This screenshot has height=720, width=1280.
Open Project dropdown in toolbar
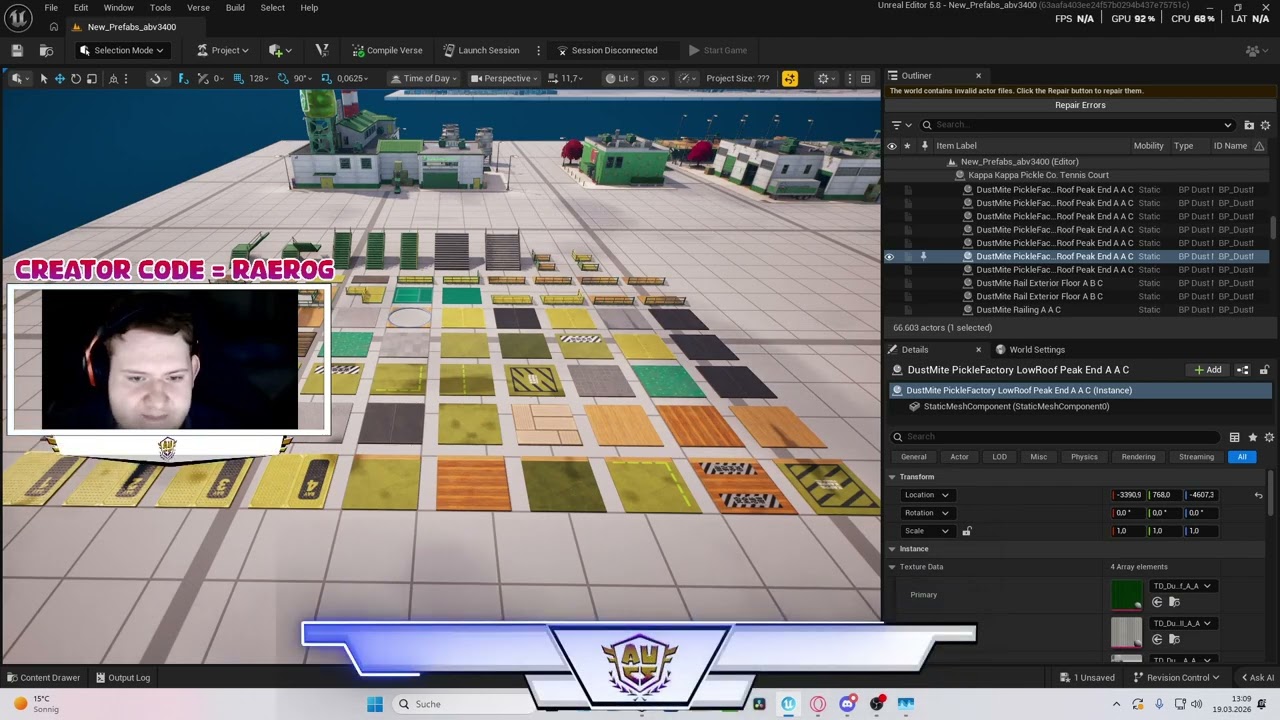click(222, 50)
